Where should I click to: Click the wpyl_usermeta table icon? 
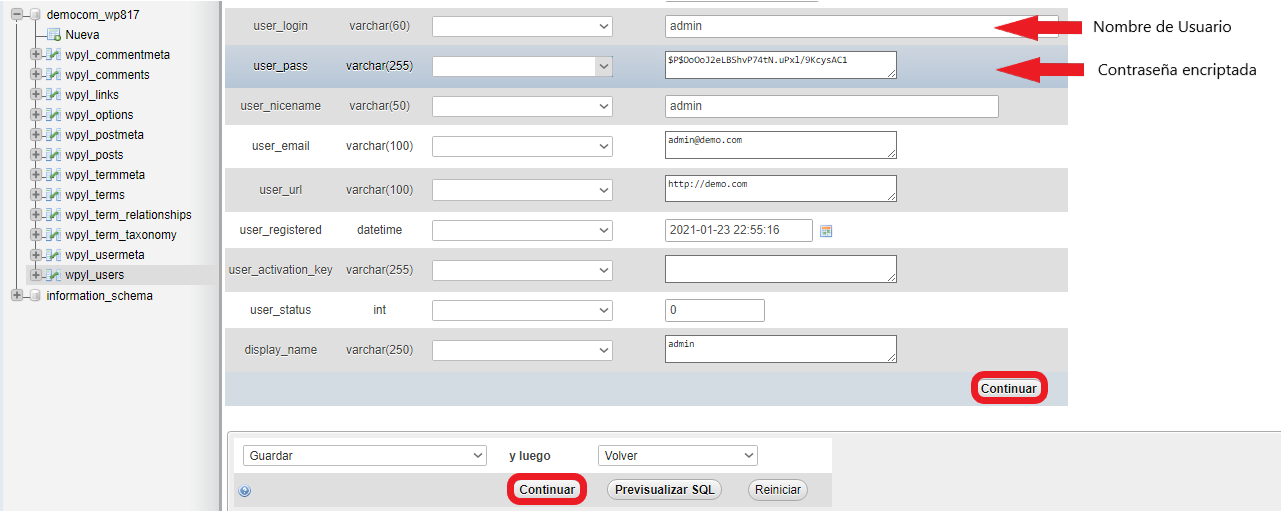pyautogui.click(x=54, y=255)
